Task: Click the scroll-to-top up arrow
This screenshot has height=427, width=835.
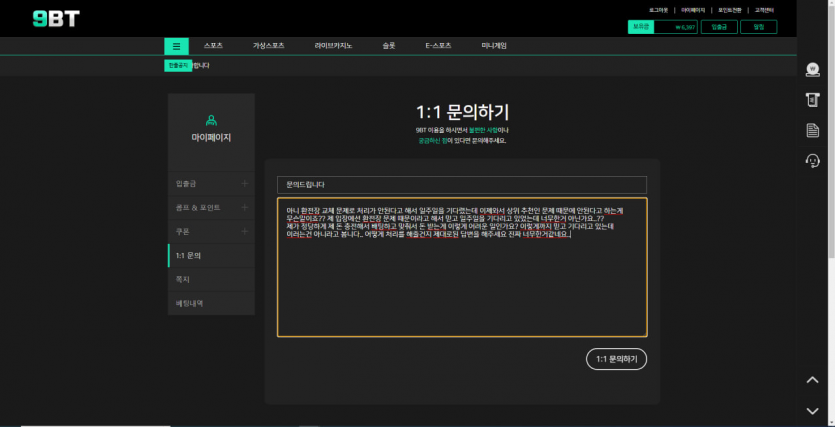Action: point(812,380)
